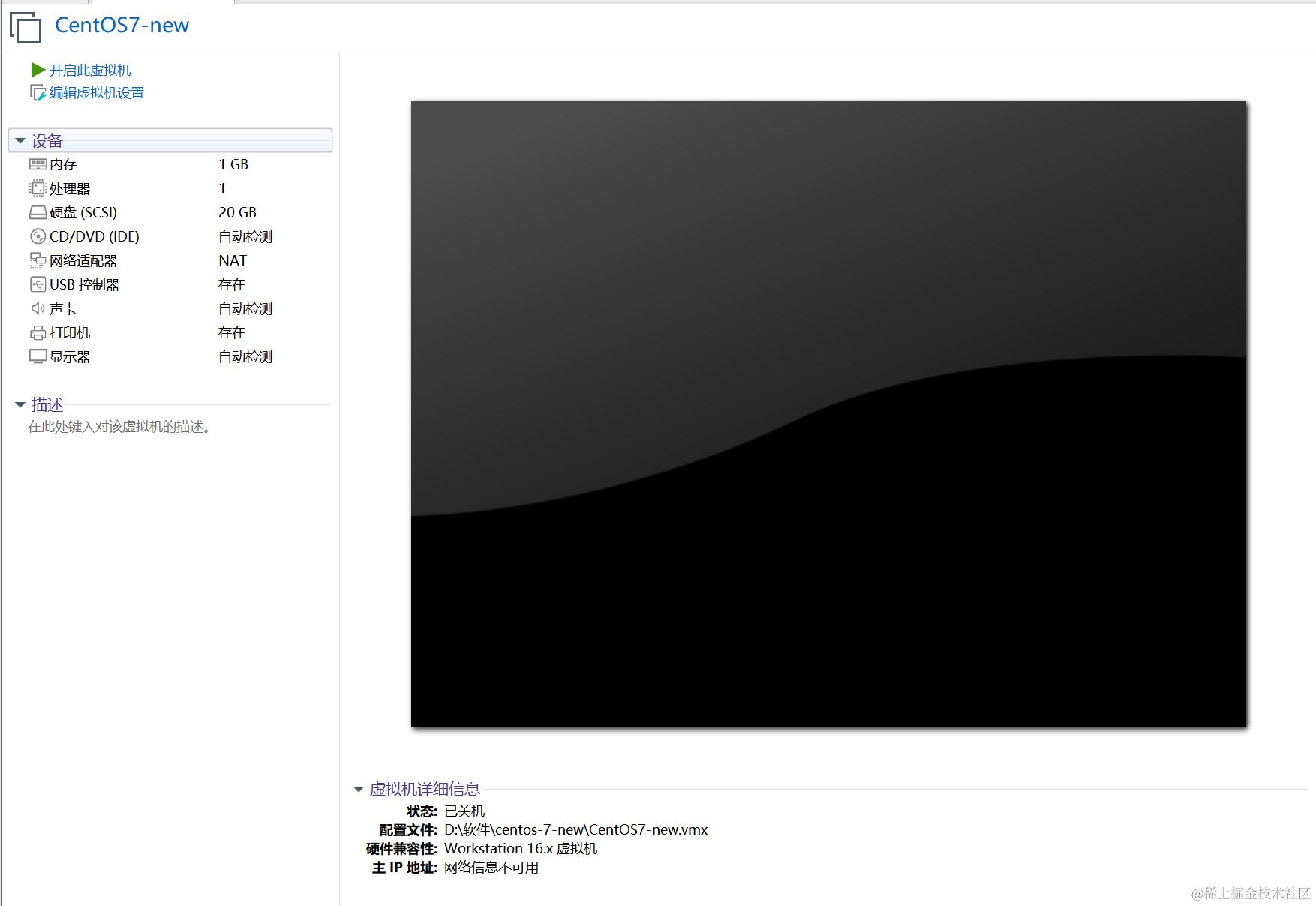Open the 硬盘 (SCSI) disk icon
Image resolution: width=1316 pixels, height=906 pixels.
coord(38,212)
